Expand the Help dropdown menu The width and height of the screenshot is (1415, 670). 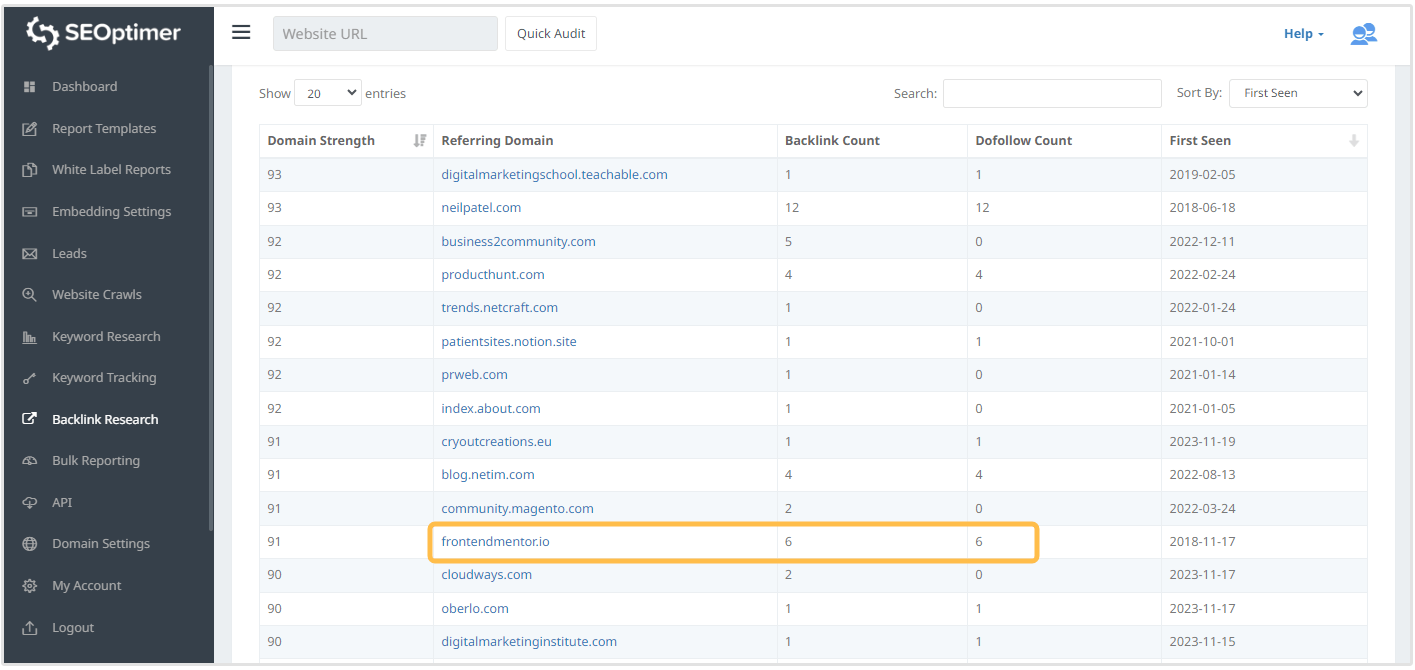pos(1303,34)
